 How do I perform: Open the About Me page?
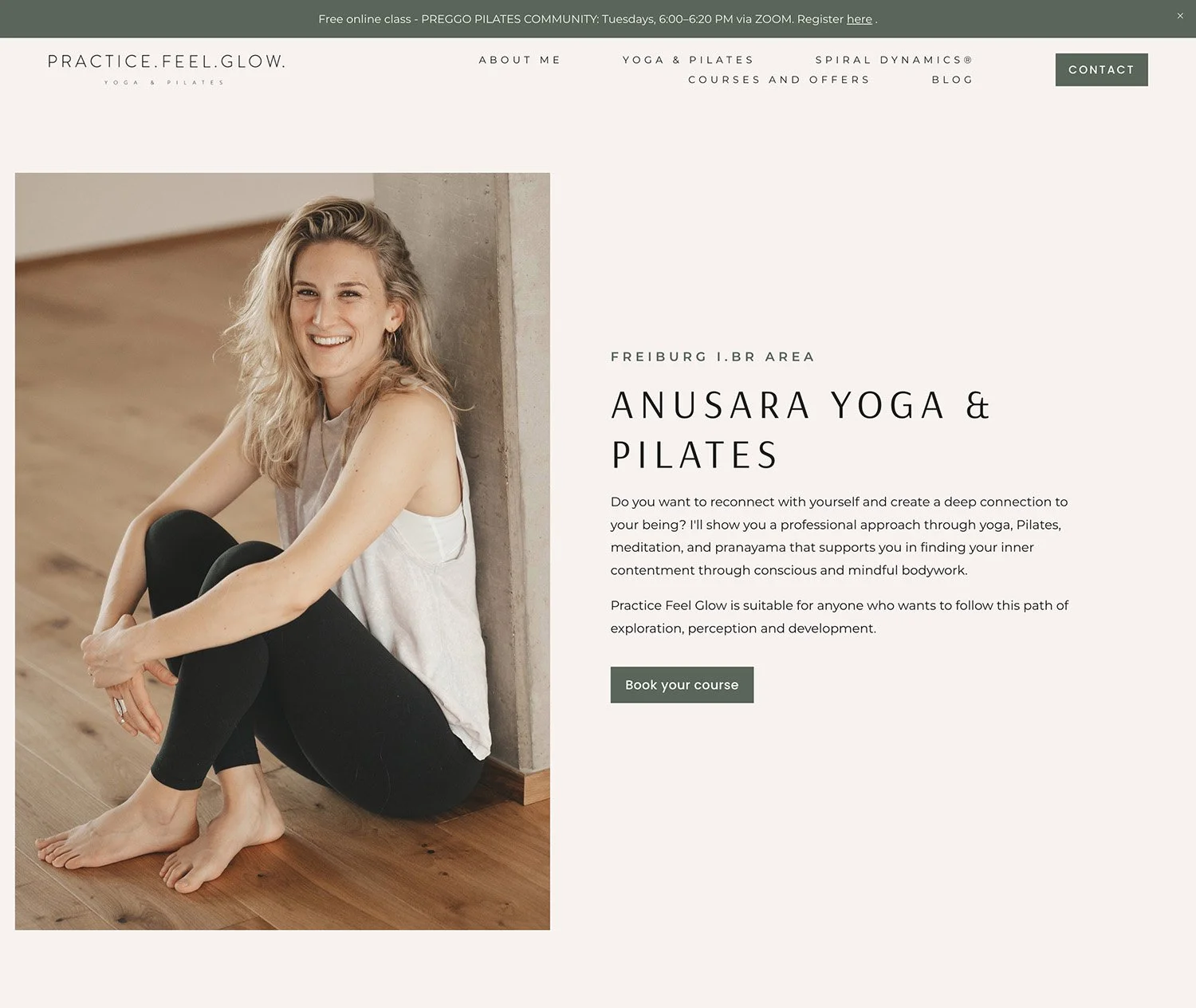tap(520, 60)
